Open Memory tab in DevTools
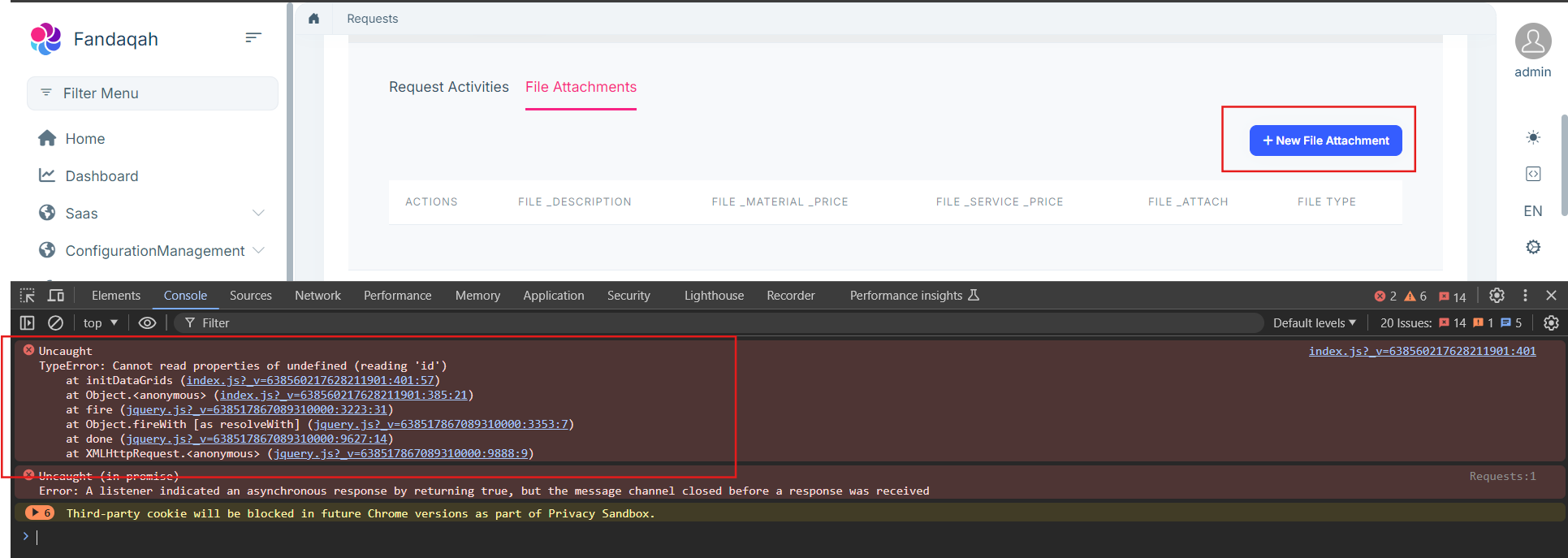The height and width of the screenshot is (558, 1568). (x=477, y=296)
